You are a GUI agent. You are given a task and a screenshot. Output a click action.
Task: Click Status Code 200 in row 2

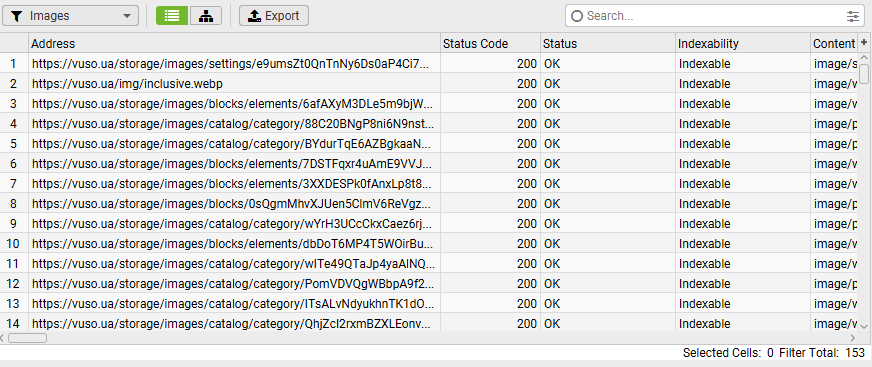click(490, 84)
